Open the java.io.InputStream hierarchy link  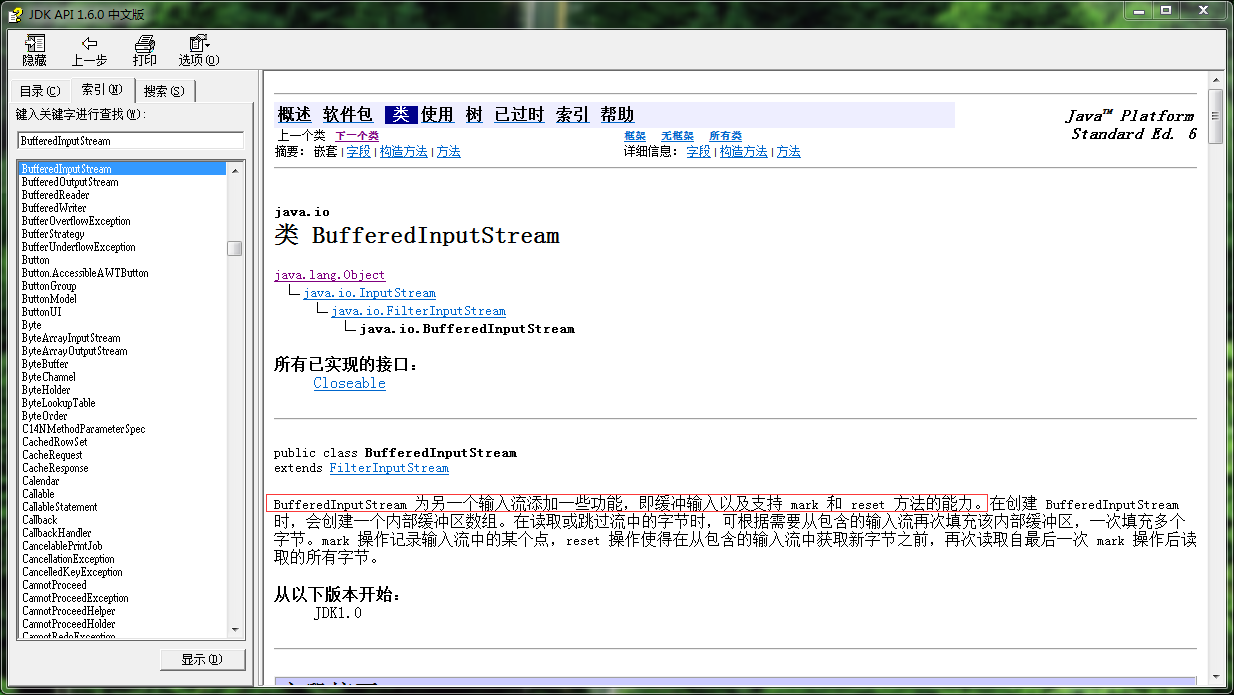tap(369, 293)
